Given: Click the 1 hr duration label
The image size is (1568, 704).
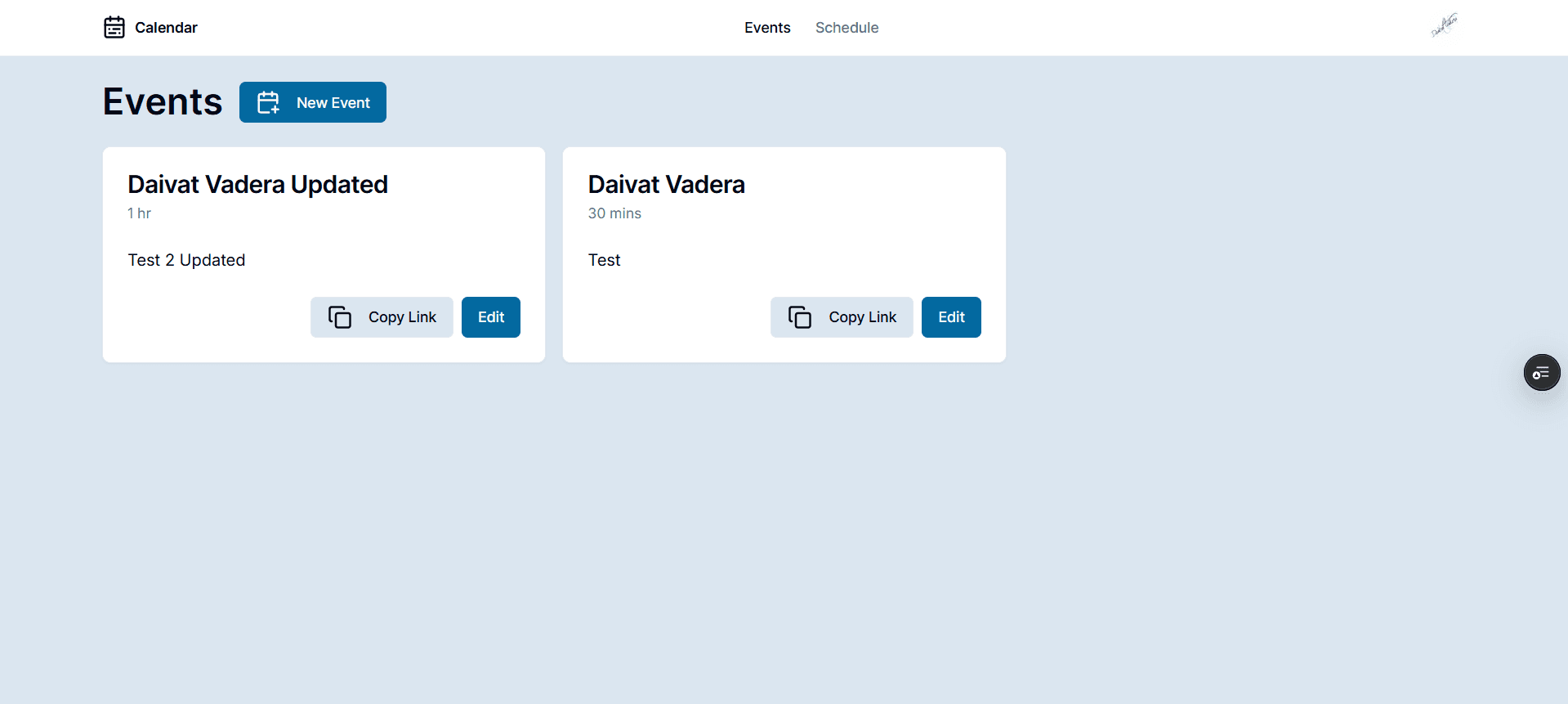Looking at the screenshot, I should point(140,213).
